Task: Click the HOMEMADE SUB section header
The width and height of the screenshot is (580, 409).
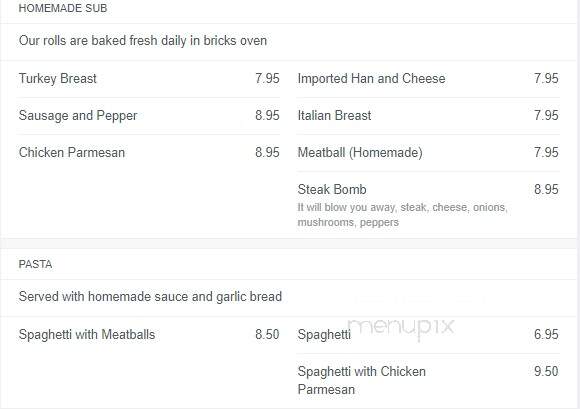Action: tap(63, 8)
